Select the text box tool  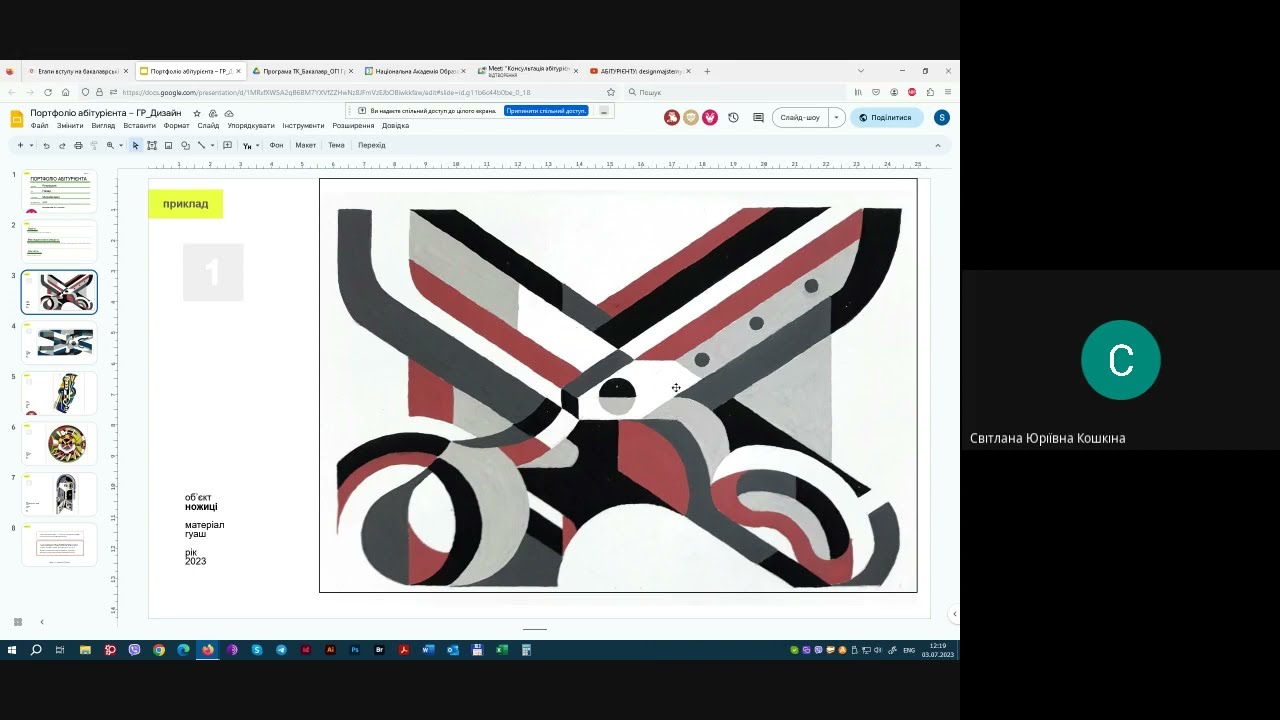pyautogui.click(x=152, y=145)
